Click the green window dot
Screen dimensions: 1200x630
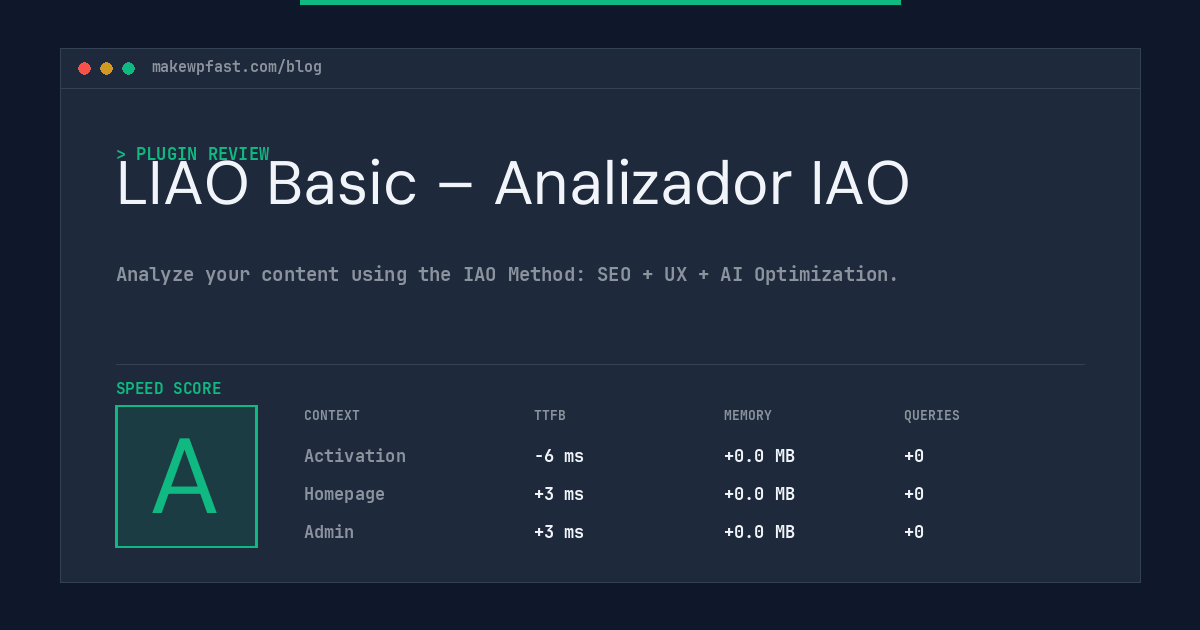coord(128,68)
